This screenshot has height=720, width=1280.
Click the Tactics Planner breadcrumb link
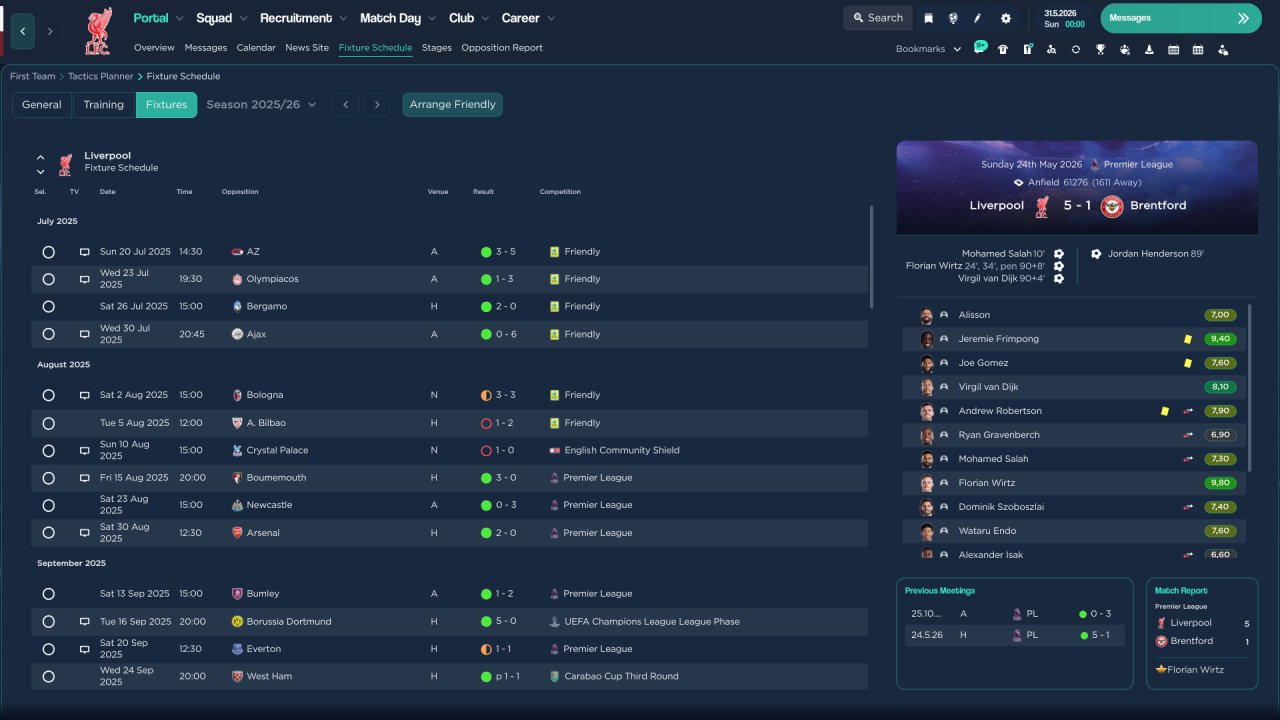coord(101,76)
